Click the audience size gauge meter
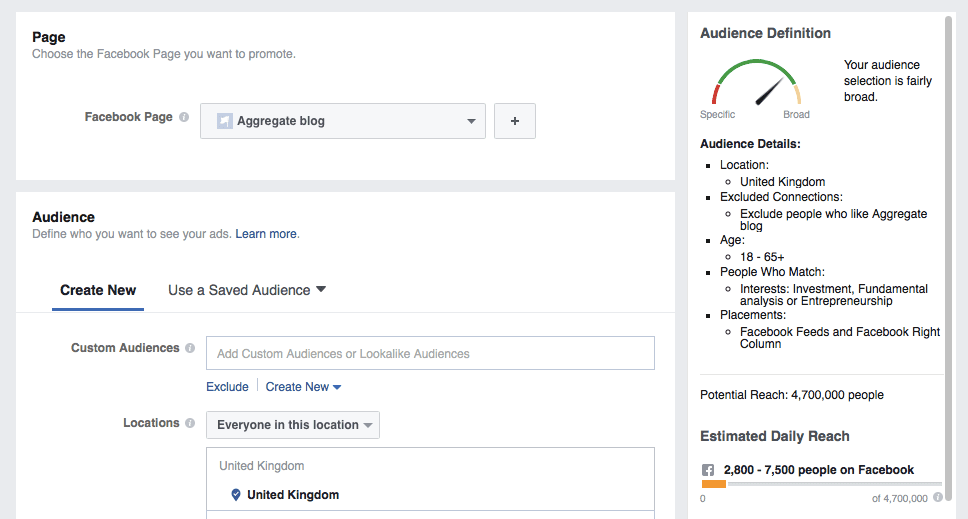This screenshot has width=968, height=519. 756,83
